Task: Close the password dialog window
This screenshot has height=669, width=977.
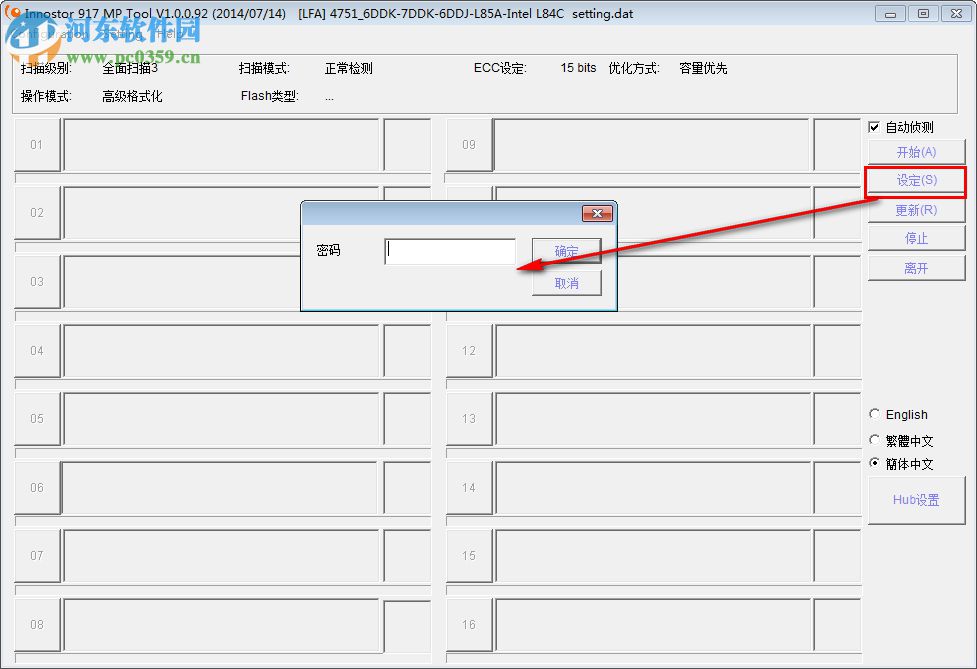Action: [597, 213]
